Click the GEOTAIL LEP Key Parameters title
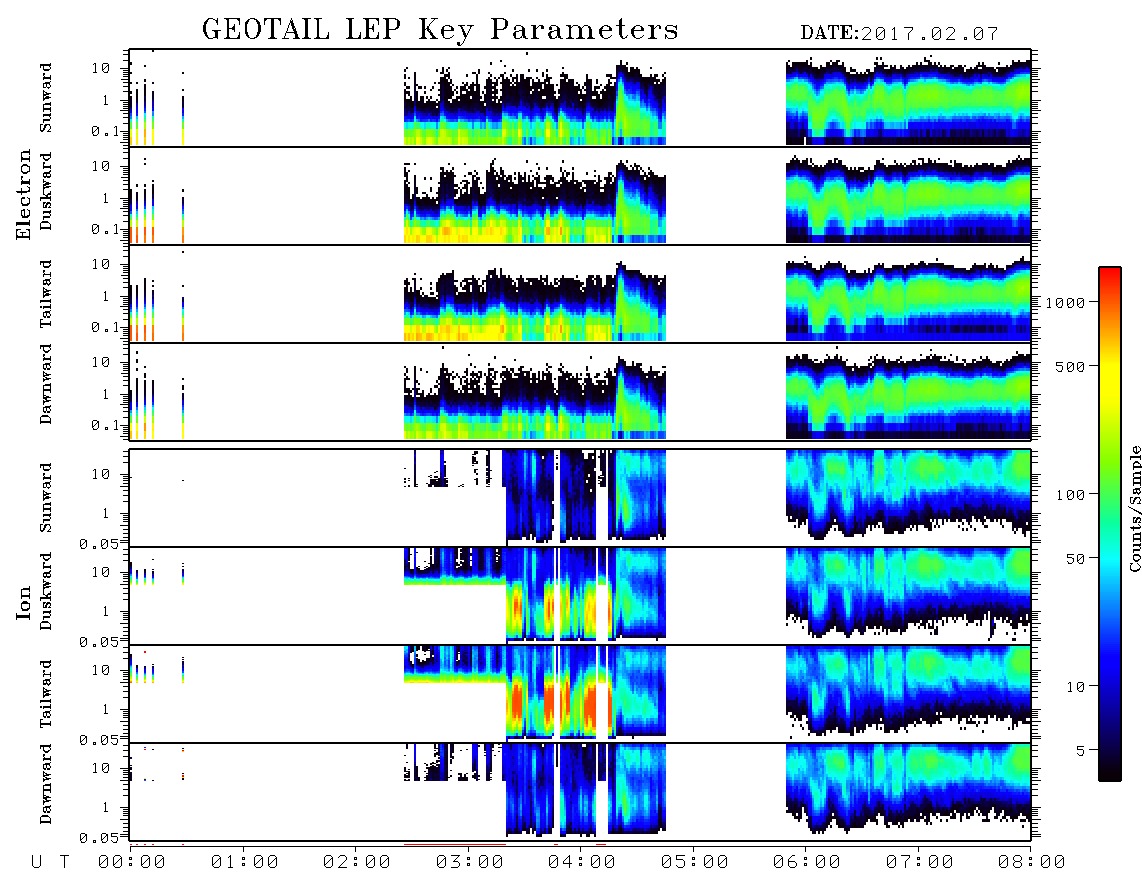Screen dimensions: 1142x880 tap(440, 30)
